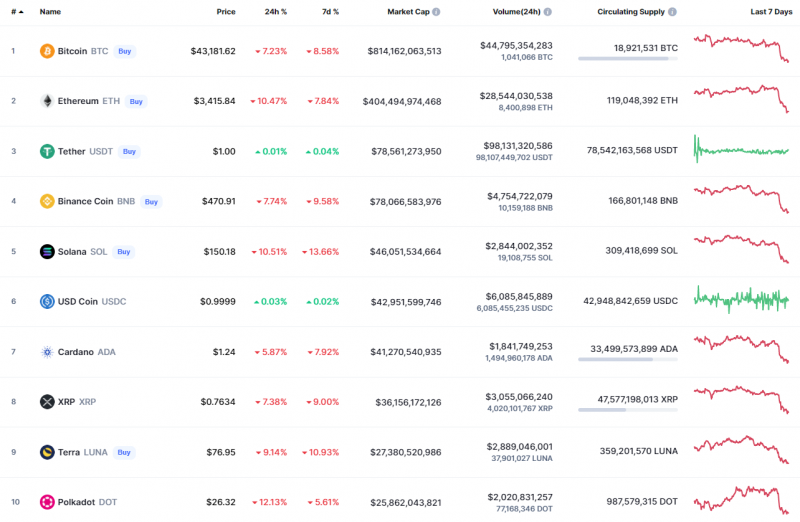Open the USD Coin name link

(x=78, y=302)
